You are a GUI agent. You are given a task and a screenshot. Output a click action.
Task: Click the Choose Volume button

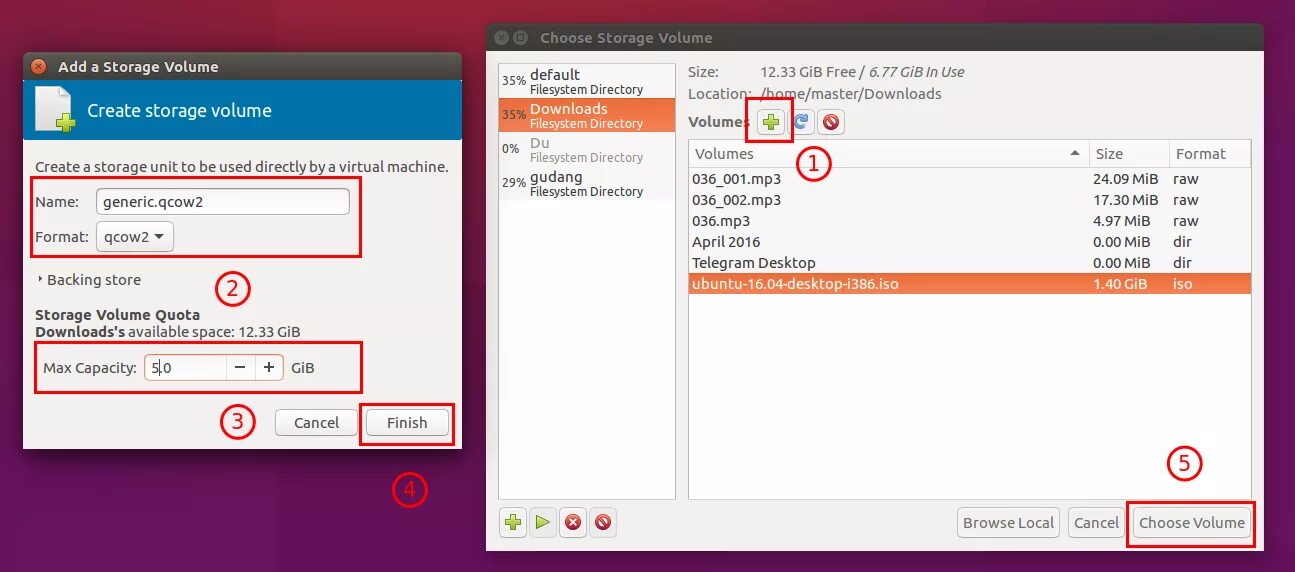1192,522
